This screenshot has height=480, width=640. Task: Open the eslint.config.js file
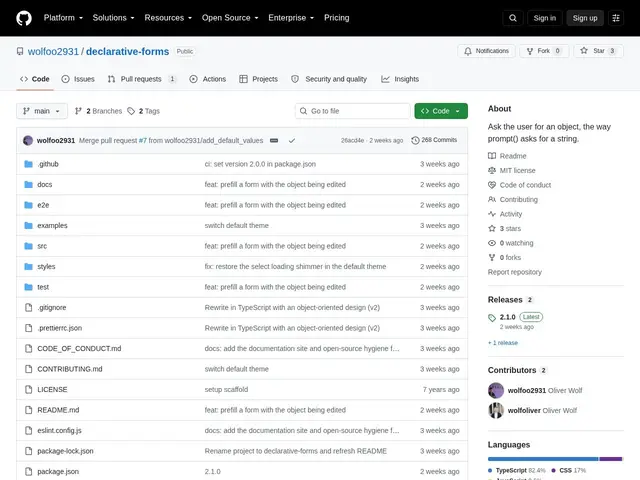(x=60, y=431)
